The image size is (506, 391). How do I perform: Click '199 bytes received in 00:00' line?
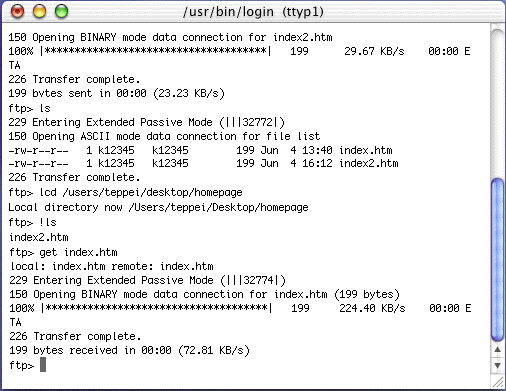click(129, 350)
